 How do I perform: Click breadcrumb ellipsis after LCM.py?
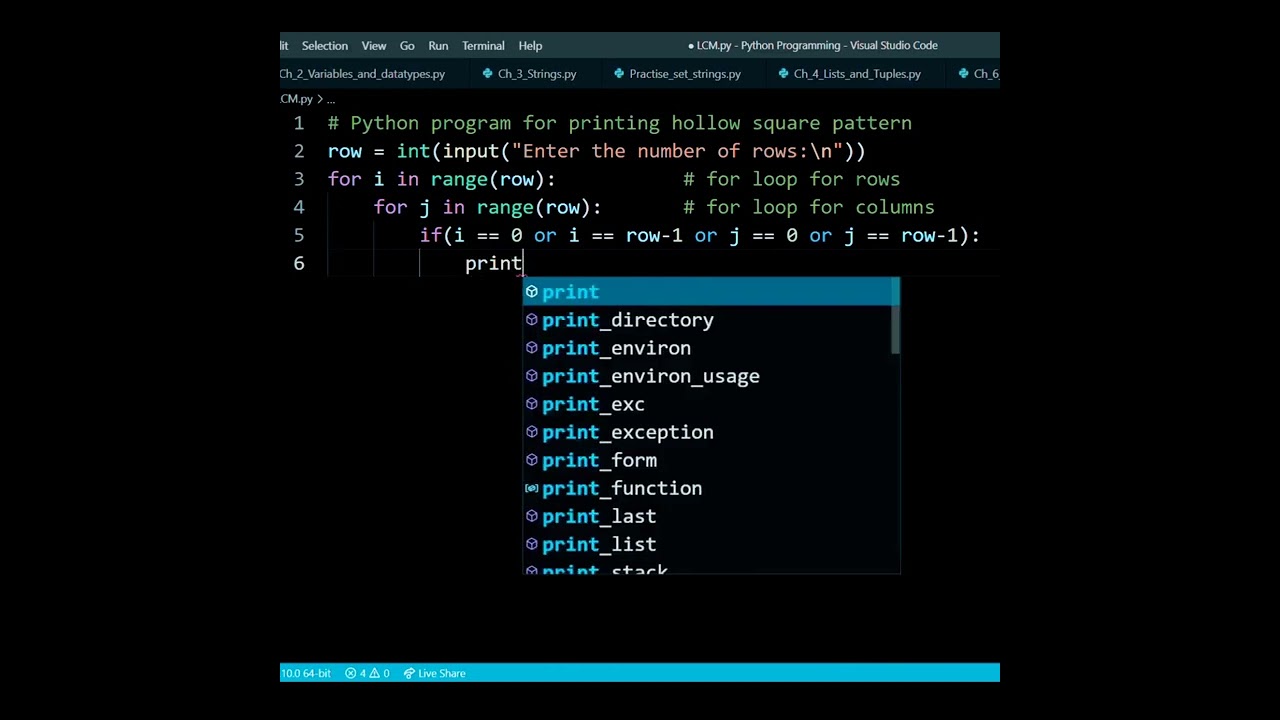click(x=330, y=99)
